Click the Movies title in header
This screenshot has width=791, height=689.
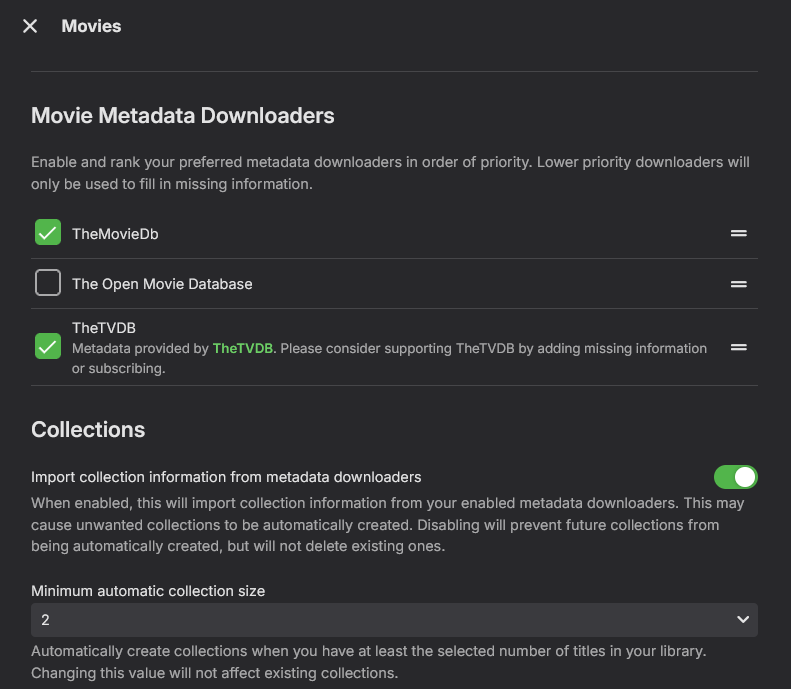pyautogui.click(x=91, y=26)
